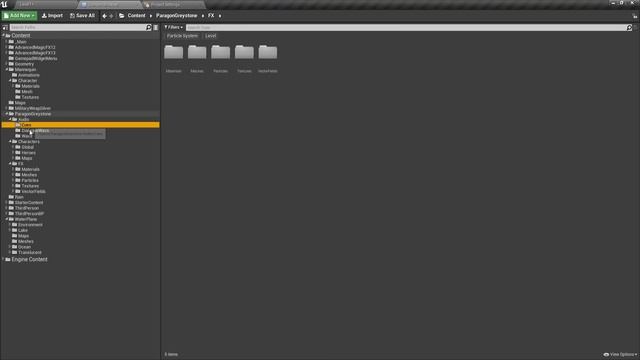Click the Unreal Engine logo icon
Image resolution: width=640 pixels, height=360 pixels.
[4, 4]
